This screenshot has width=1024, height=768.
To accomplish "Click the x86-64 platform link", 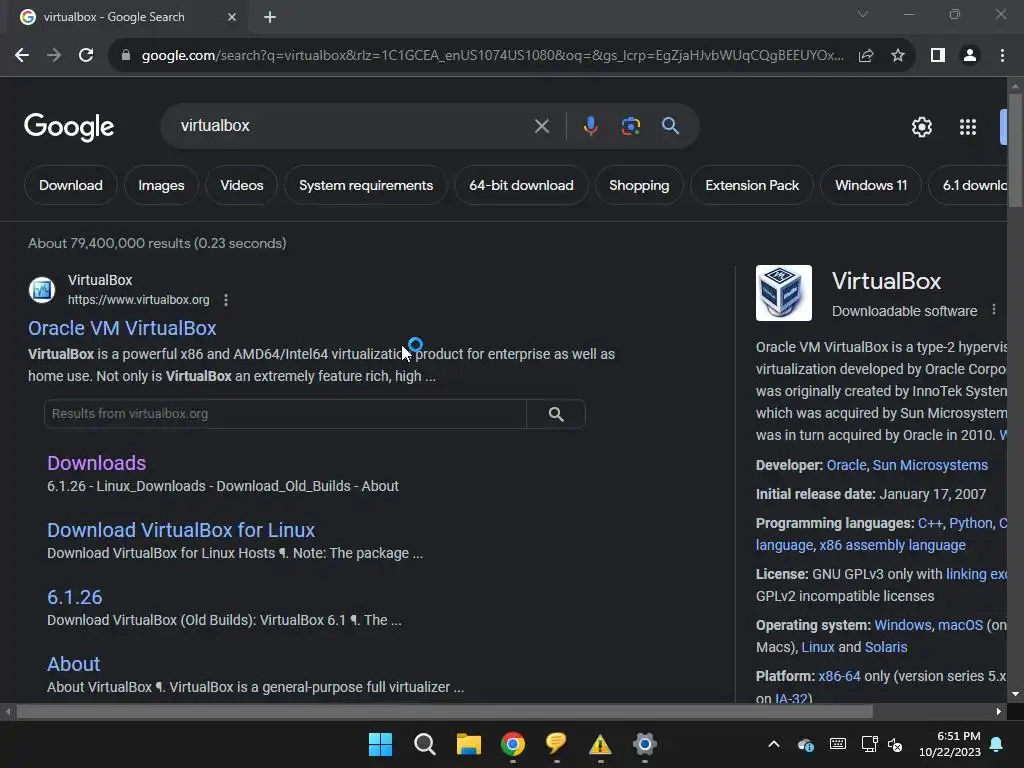I will point(839,676).
